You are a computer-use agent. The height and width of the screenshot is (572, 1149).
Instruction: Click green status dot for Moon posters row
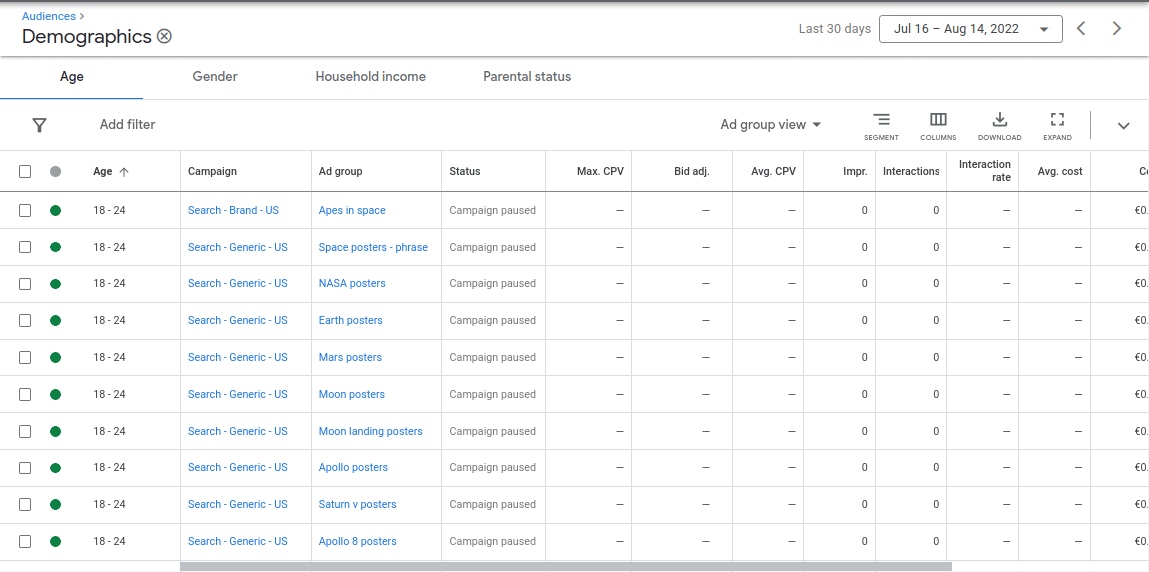click(56, 394)
